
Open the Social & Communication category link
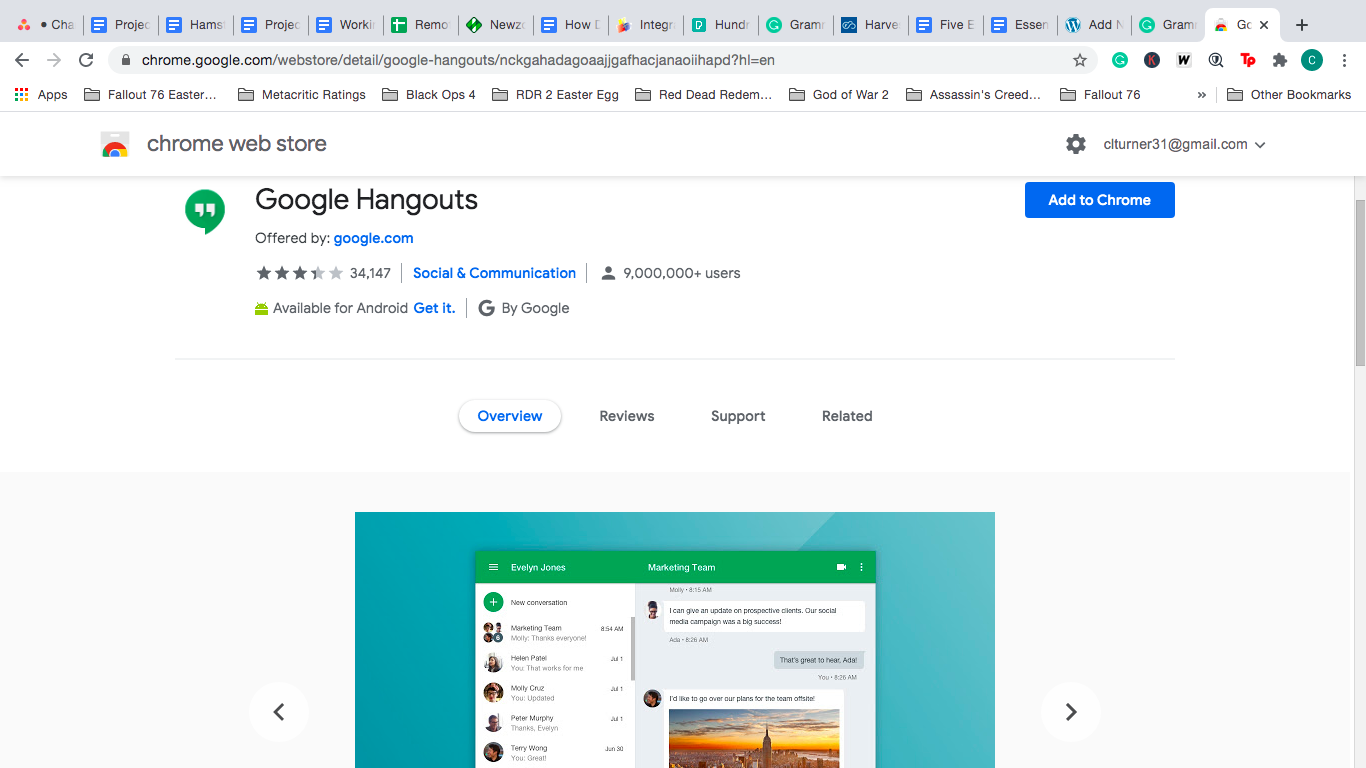(x=494, y=273)
